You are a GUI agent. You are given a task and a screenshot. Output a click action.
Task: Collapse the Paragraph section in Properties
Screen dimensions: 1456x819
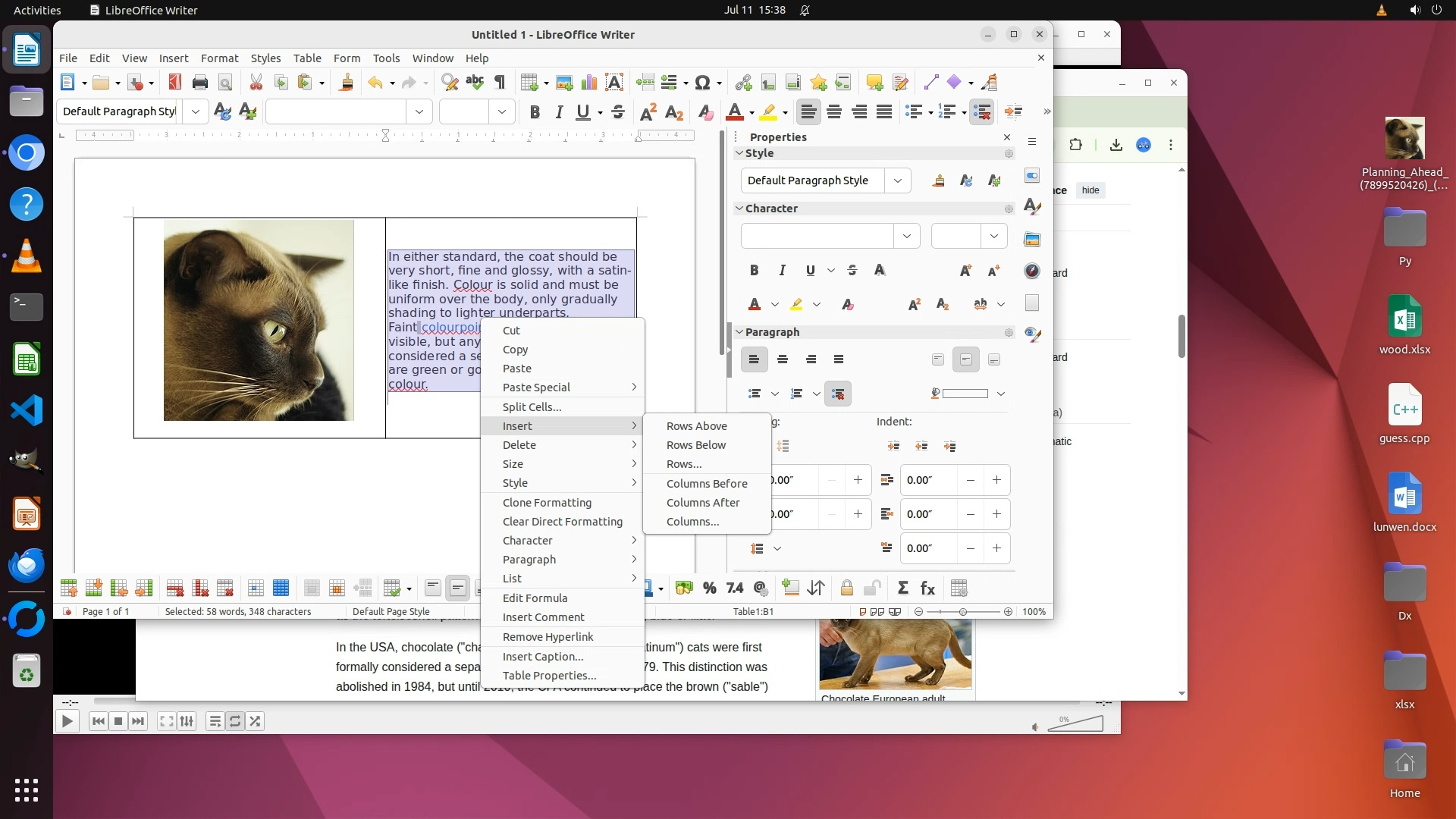click(739, 332)
